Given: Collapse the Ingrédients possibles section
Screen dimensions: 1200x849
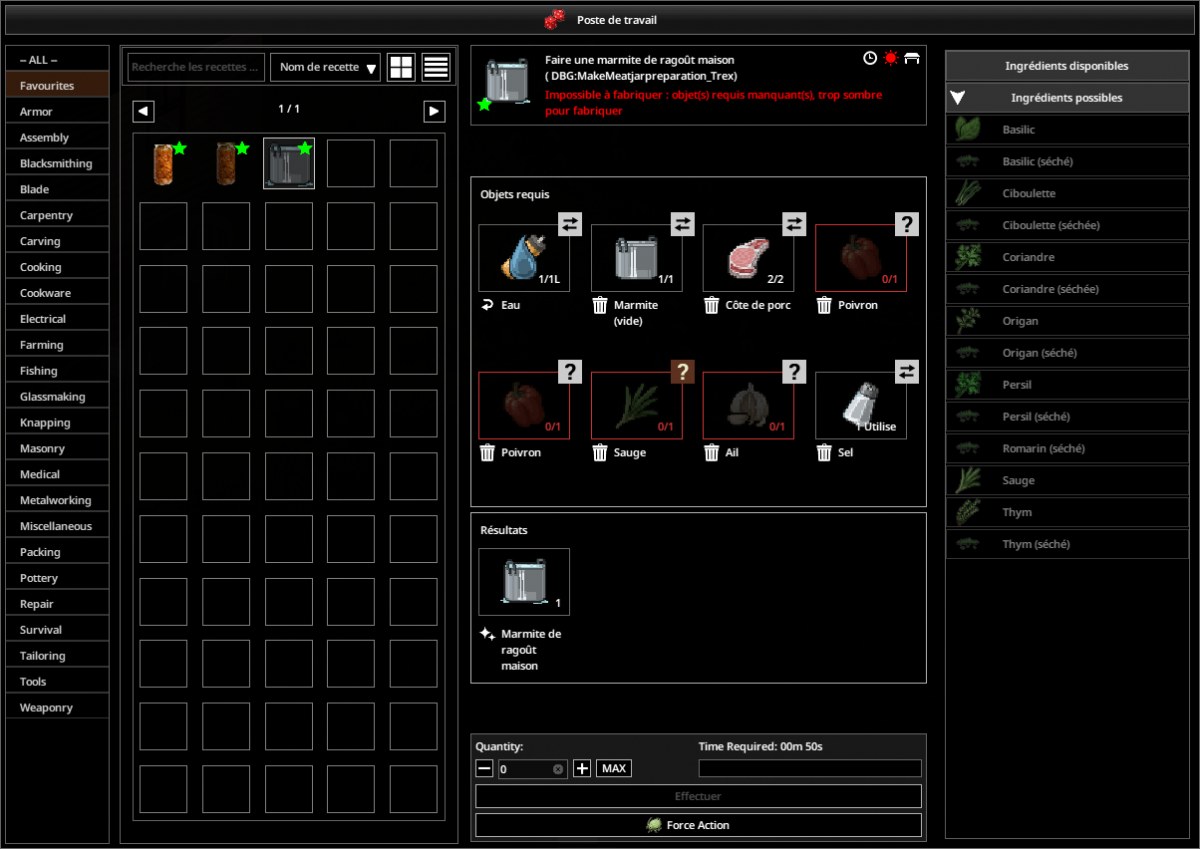Looking at the screenshot, I should click(x=1067, y=98).
